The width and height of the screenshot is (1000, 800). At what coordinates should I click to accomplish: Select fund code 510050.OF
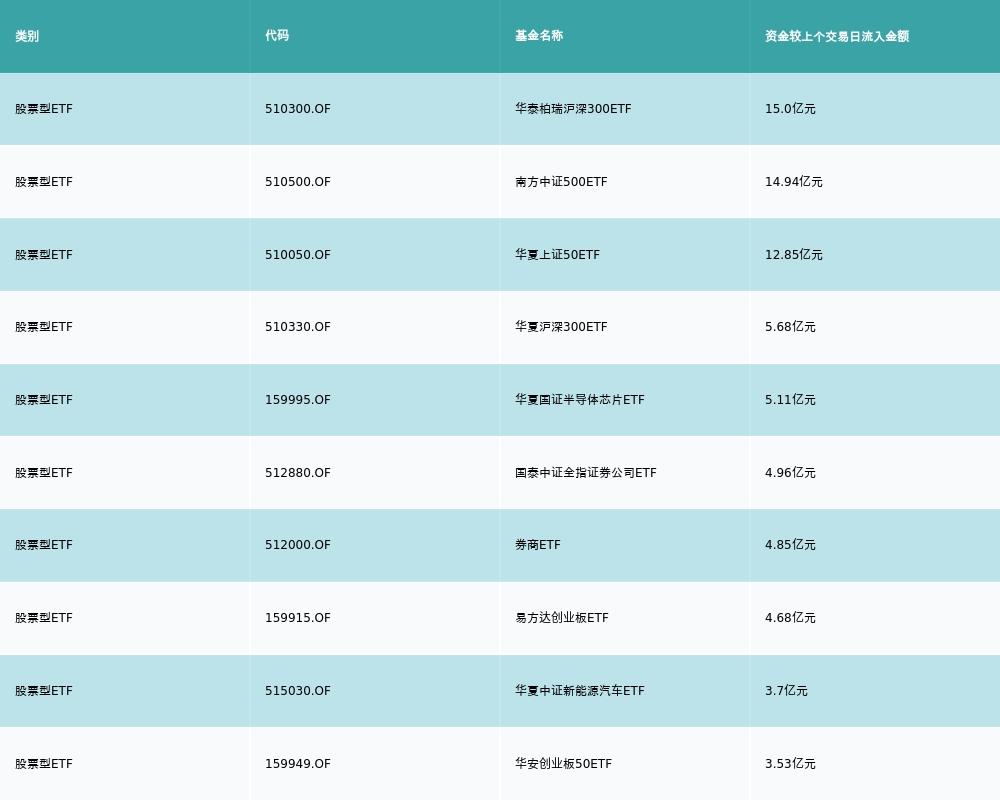pyautogui.click(x=298, y=255)
